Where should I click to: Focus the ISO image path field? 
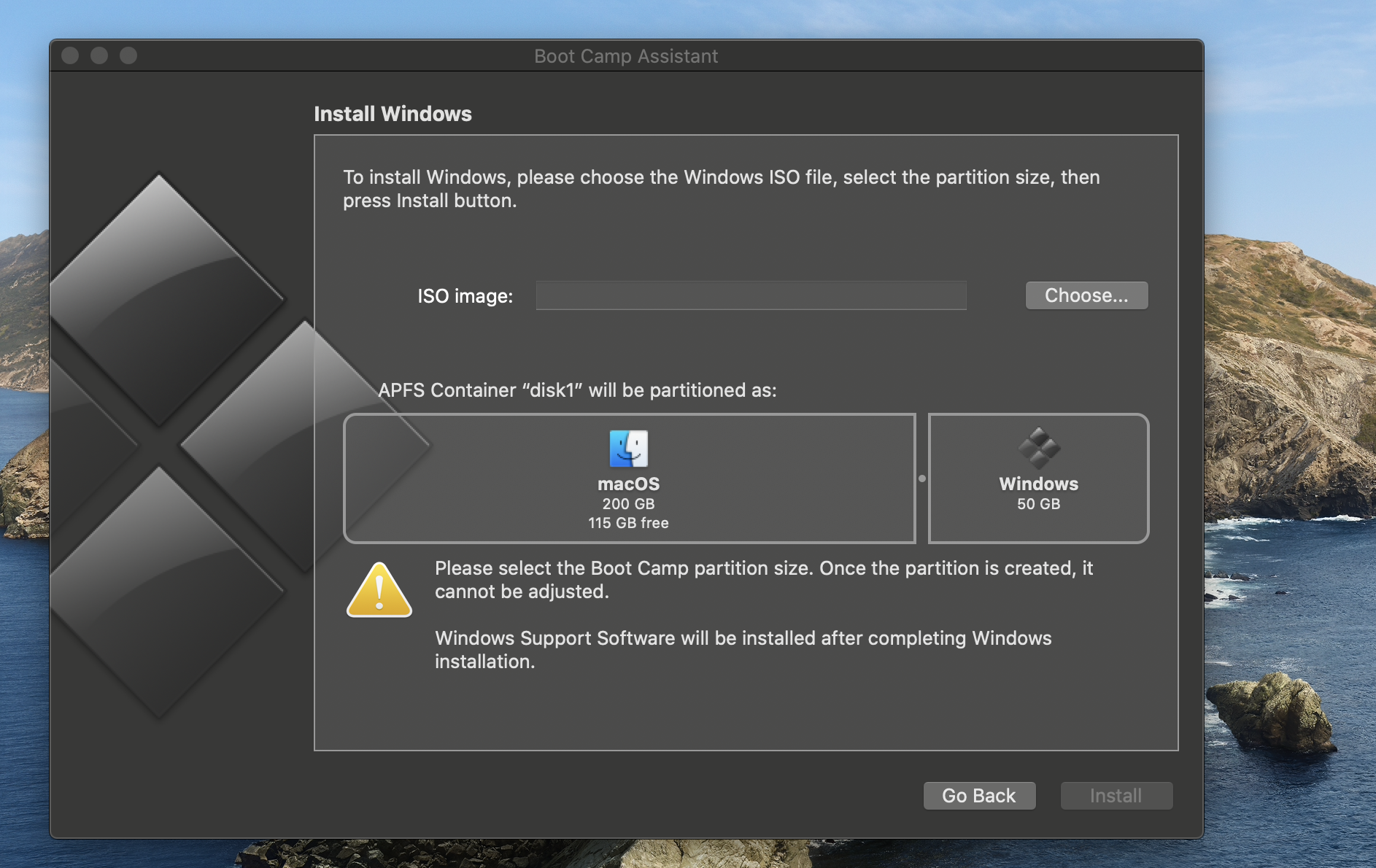tap(751, 295)
